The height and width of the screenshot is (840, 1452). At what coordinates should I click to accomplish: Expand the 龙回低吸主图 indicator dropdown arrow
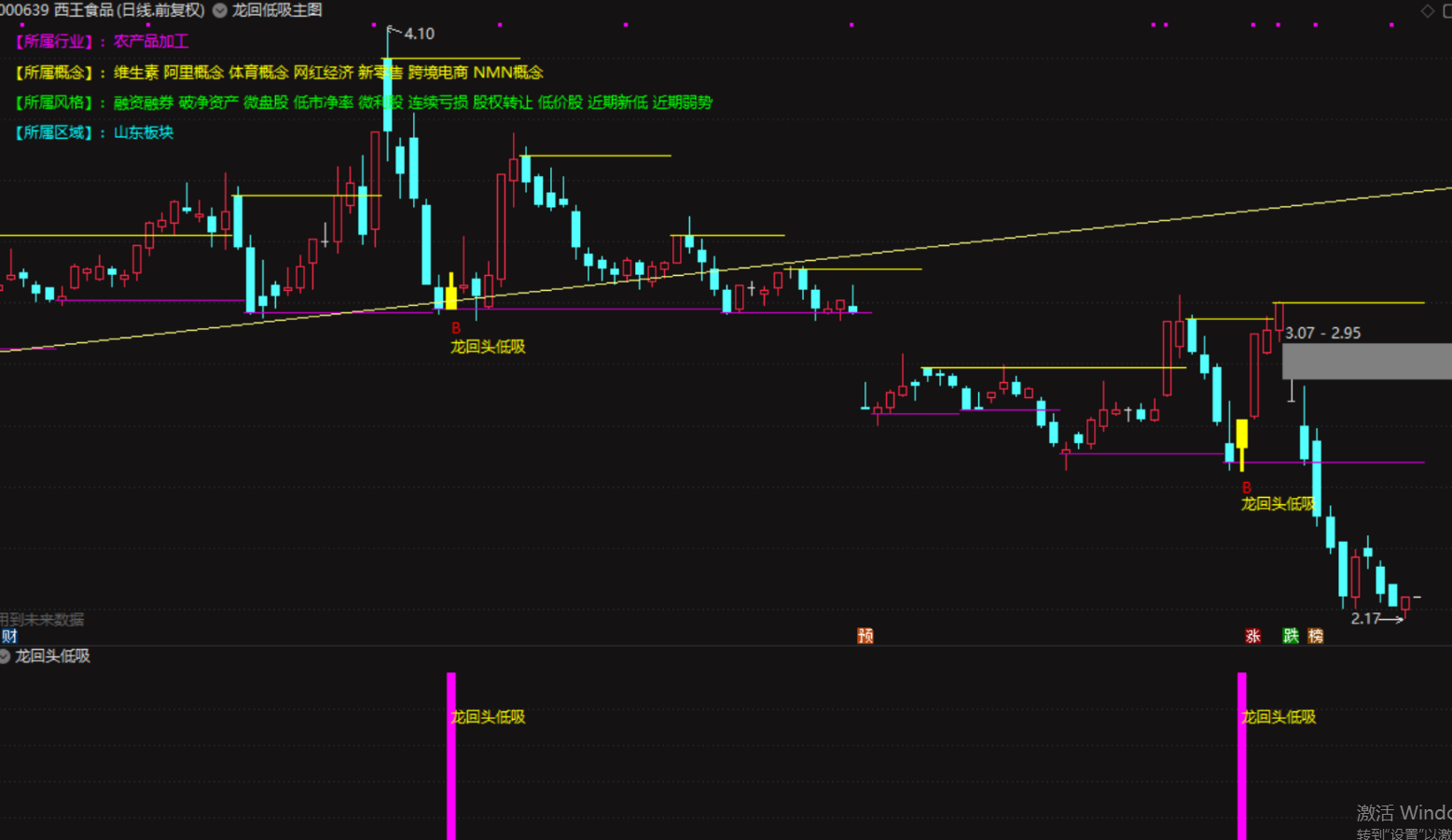pyautogui.click(x=220, y=10)
